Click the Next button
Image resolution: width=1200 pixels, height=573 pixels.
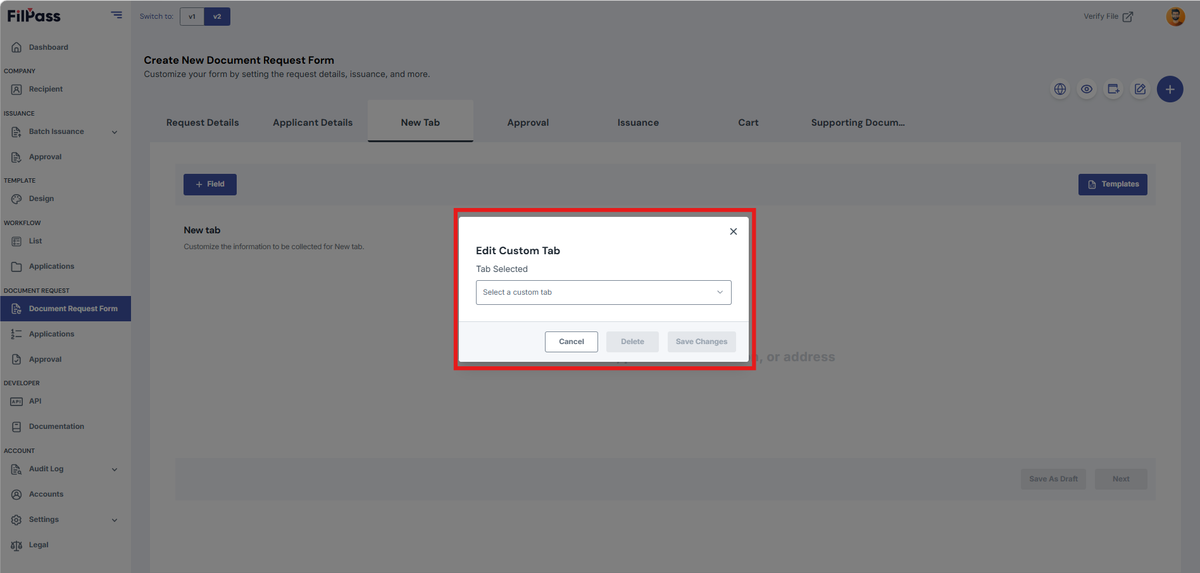[x=1121, y=479]
